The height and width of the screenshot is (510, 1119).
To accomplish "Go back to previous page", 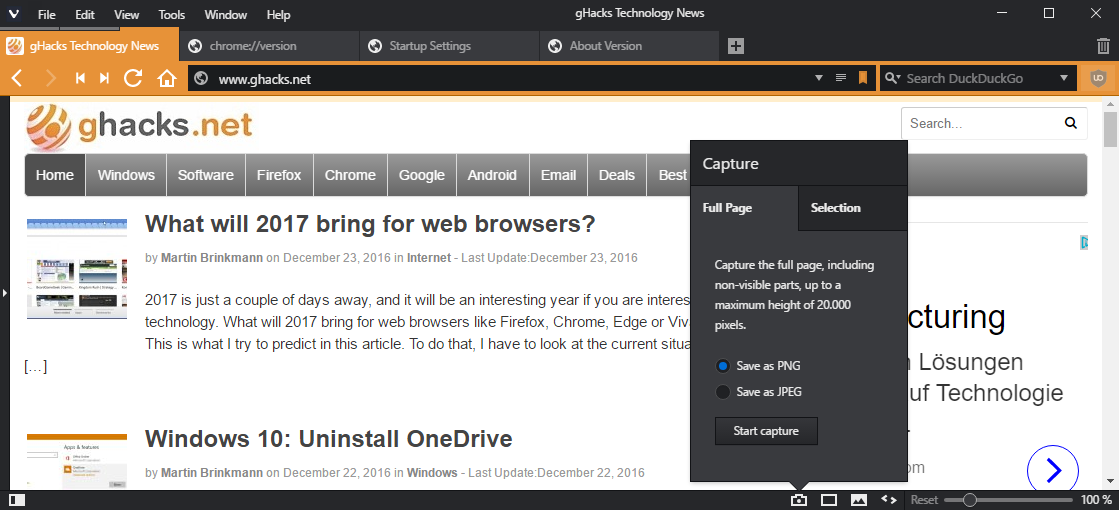I will pyautogui.click(x=18, y=78).
